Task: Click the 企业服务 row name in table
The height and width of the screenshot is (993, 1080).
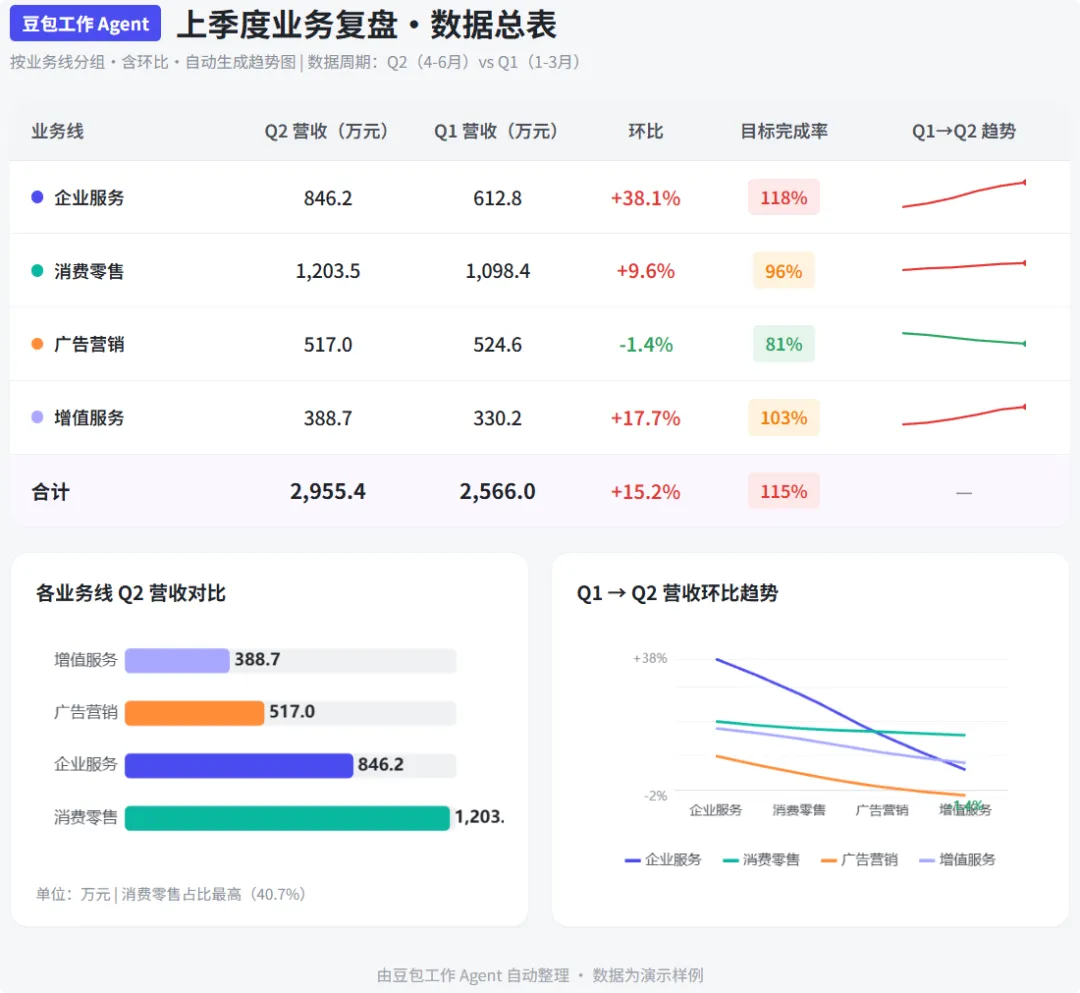Action: [x=89, y=198]
